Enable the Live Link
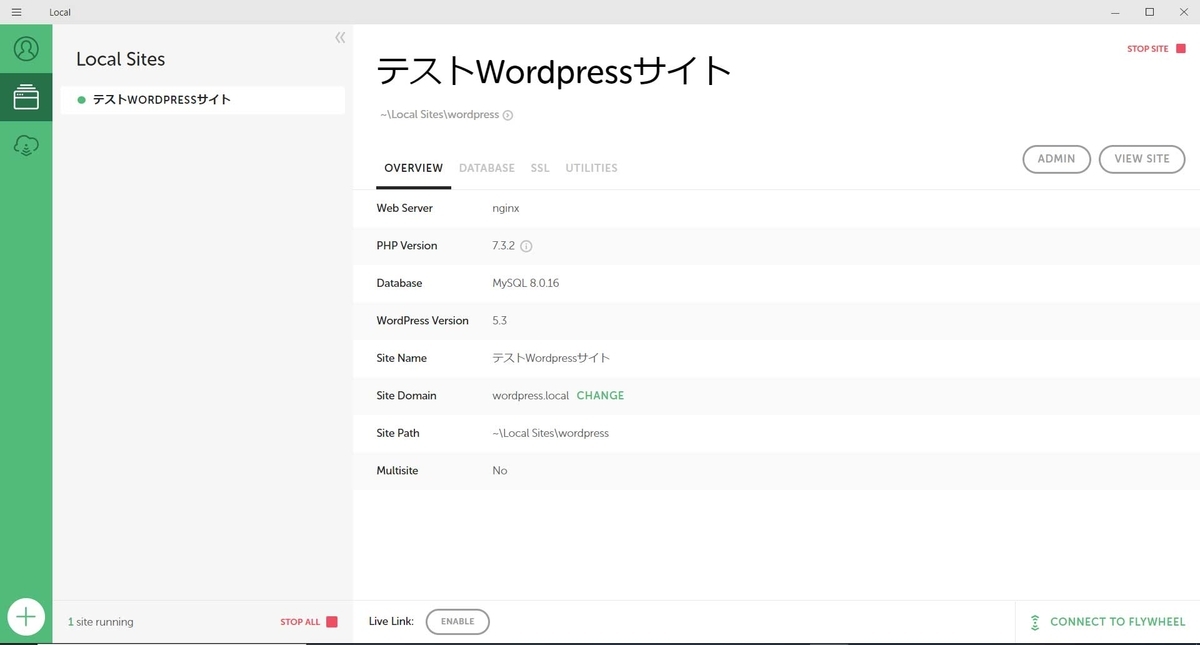The width and height of the screenshot is (1200, 645). coord(457,622)
